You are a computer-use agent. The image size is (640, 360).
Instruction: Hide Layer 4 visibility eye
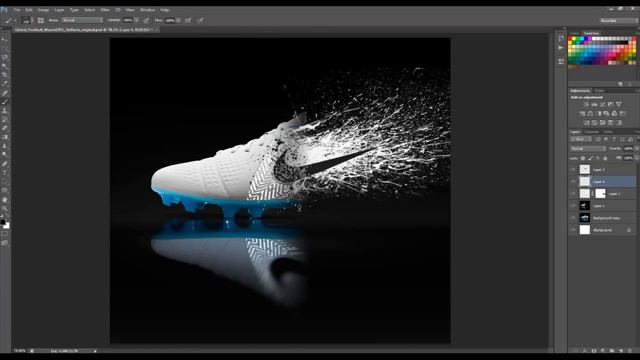point(573,181)
